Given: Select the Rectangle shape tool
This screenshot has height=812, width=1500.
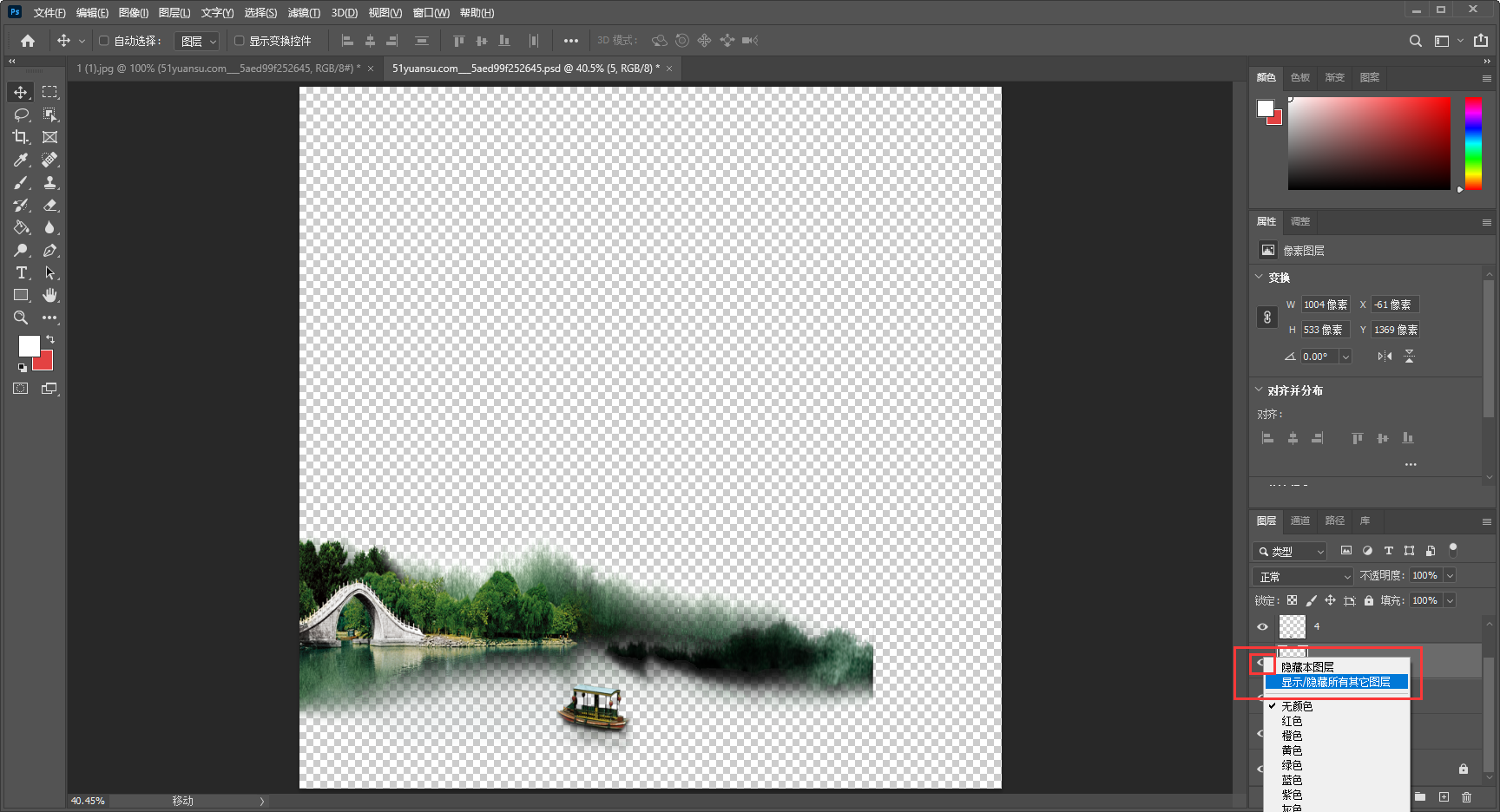Looking at the screenshot, I should point(21,295).
